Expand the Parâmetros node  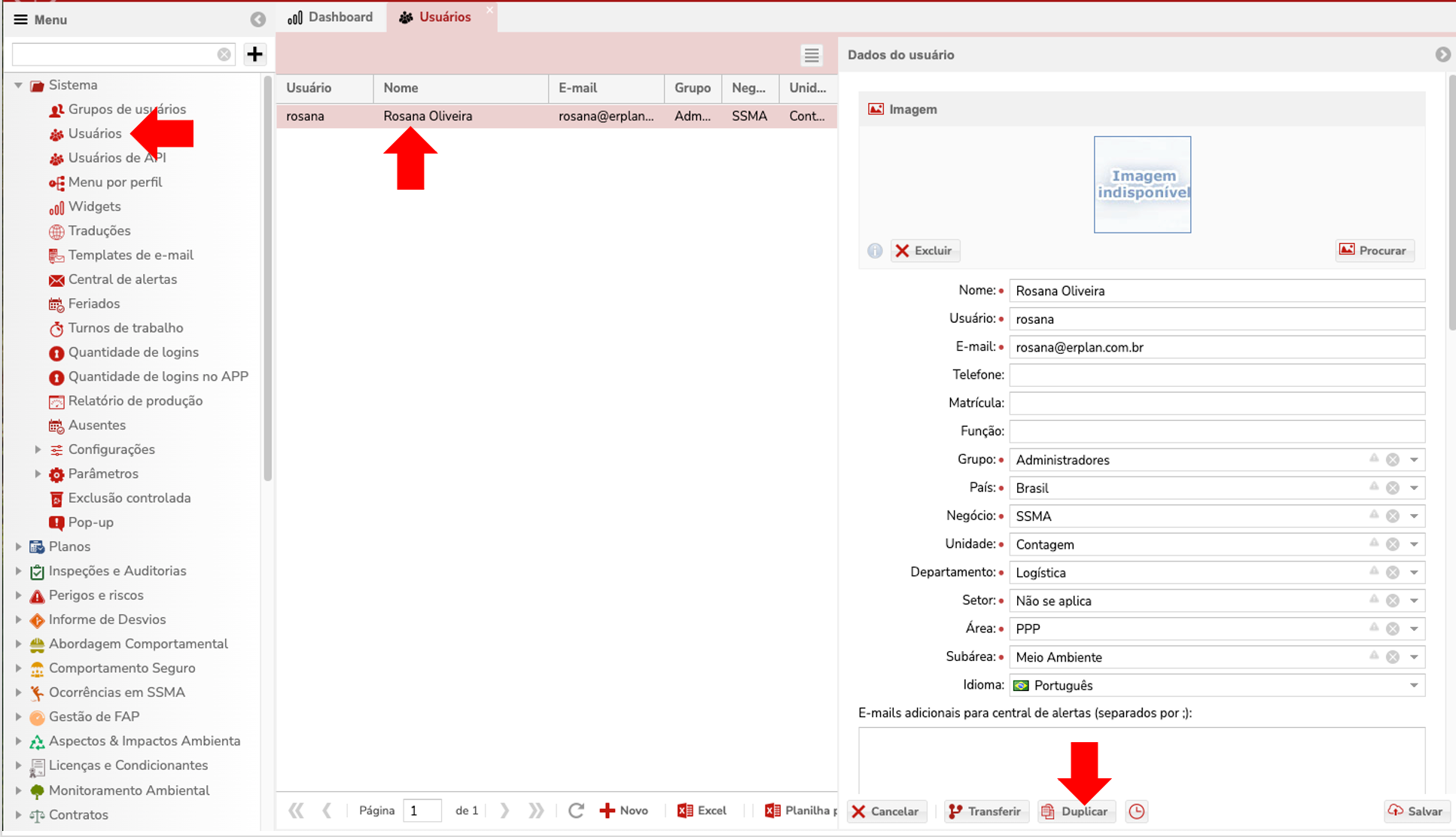point(38,474)
